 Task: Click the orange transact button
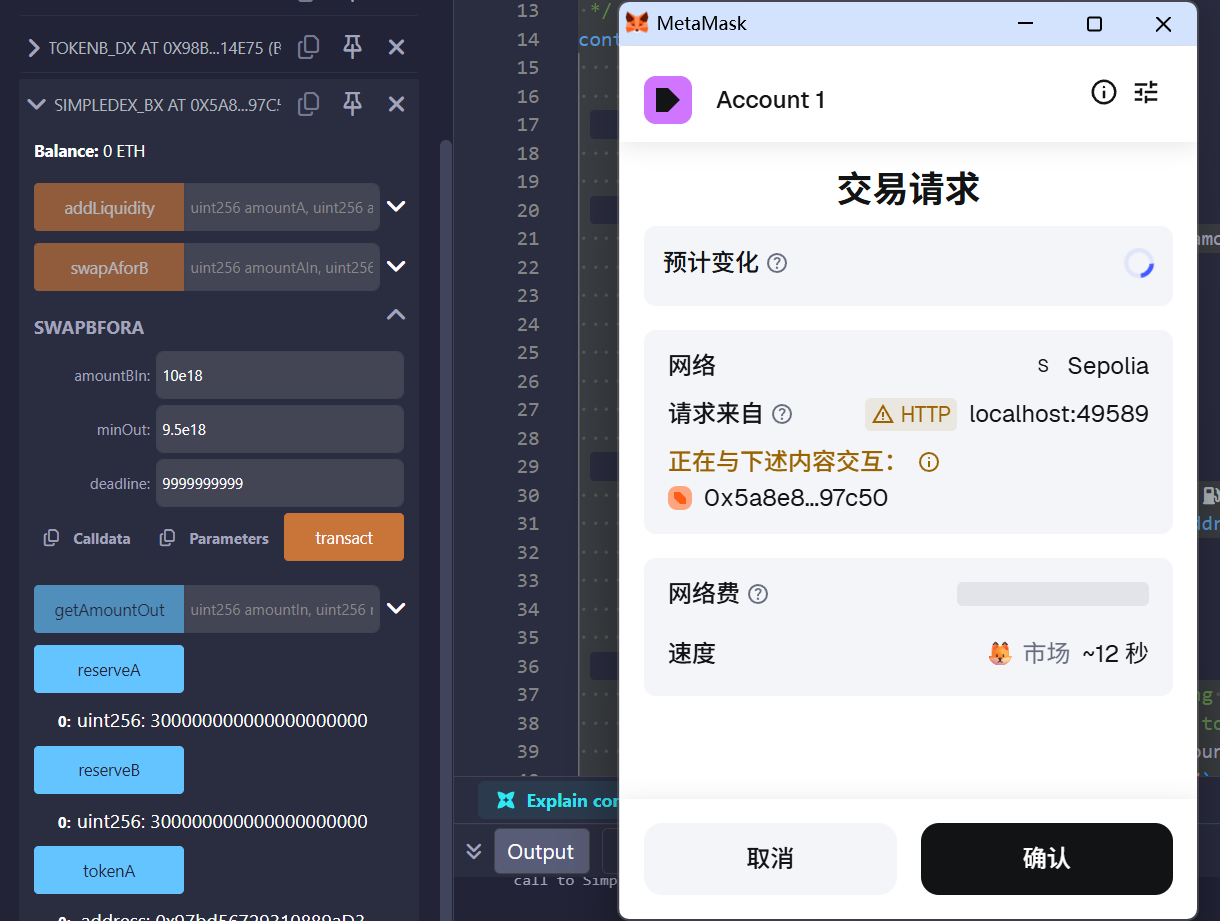[343, 538]
